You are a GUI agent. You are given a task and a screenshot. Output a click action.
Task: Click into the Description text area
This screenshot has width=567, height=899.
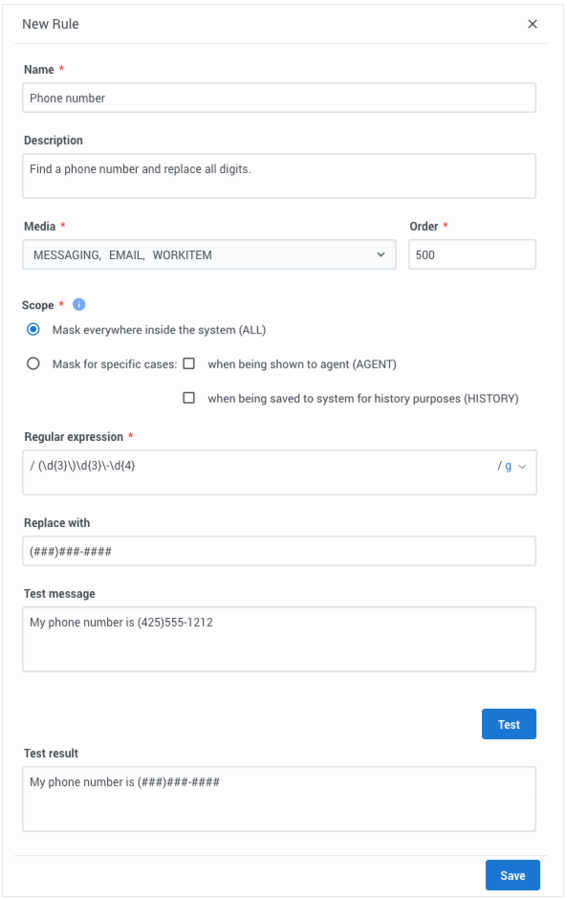[279, 176]
